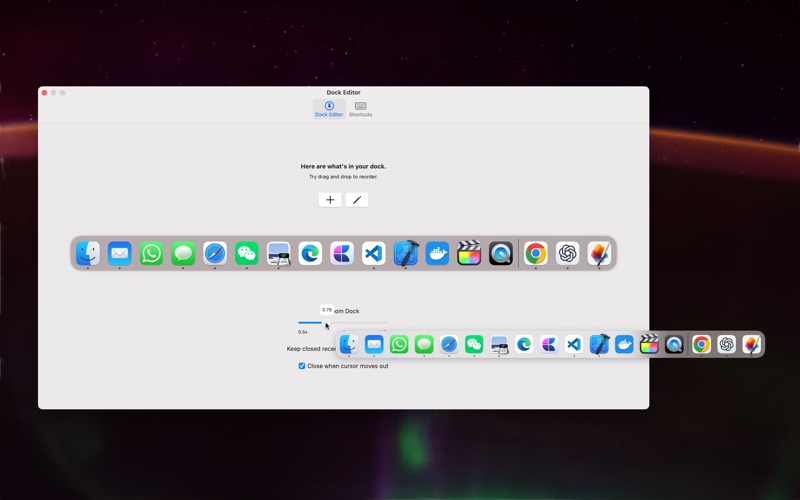This screenshot has width=800, height=500.
Task: Open ChatGPT from the floating zoom dock
Action: [x=727, y=344]
